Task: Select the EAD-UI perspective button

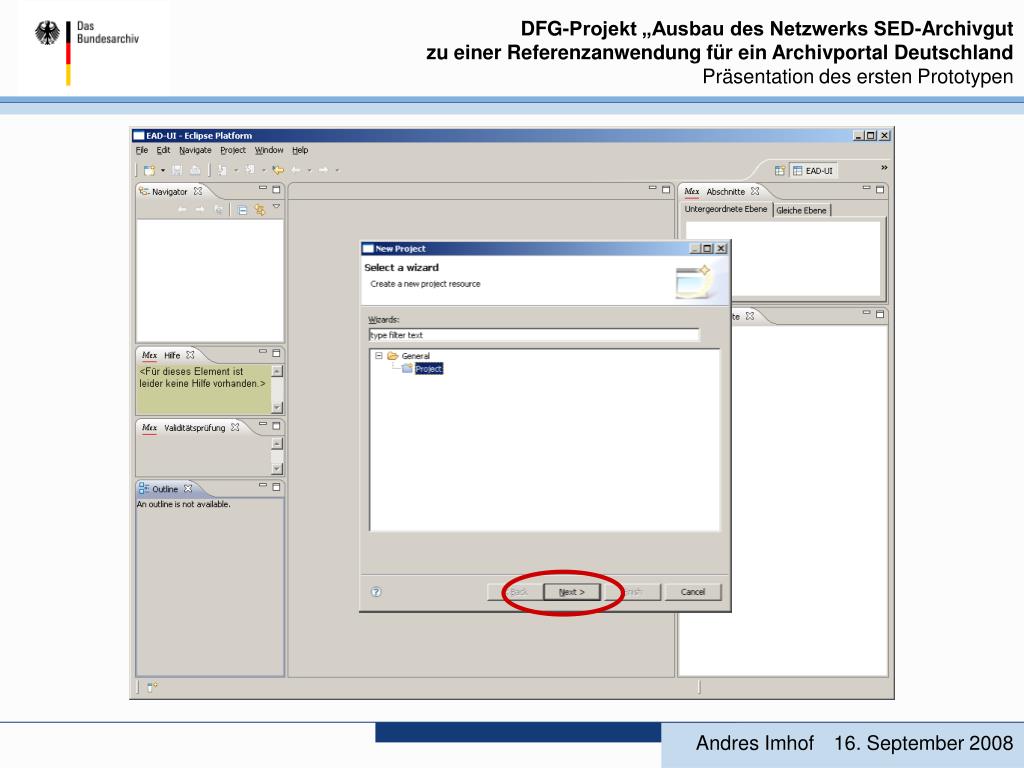Action: tap(813, 170)
